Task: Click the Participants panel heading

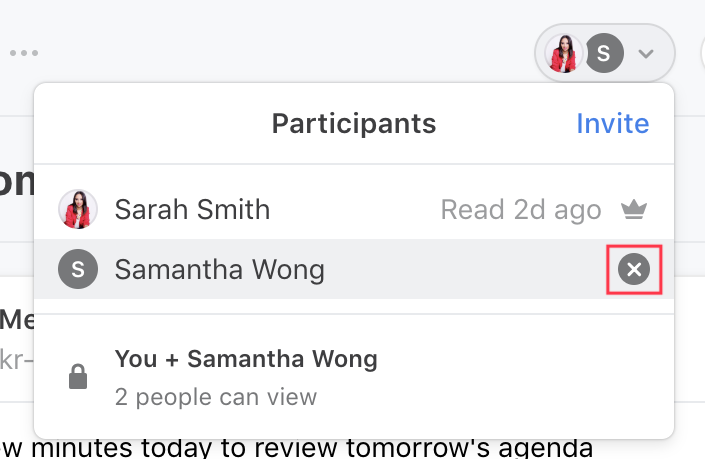Action: [354, 123]
